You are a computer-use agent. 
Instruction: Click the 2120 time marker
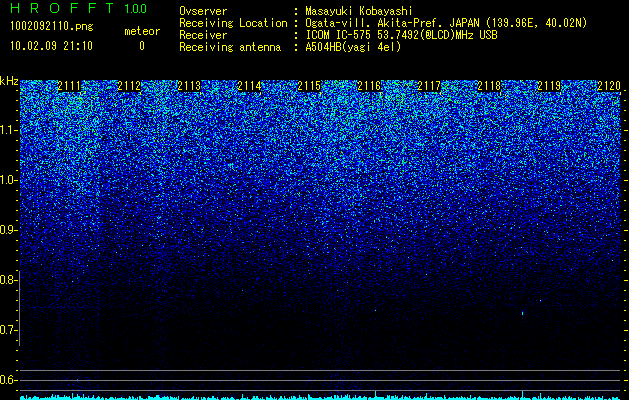tap(609, 86)
